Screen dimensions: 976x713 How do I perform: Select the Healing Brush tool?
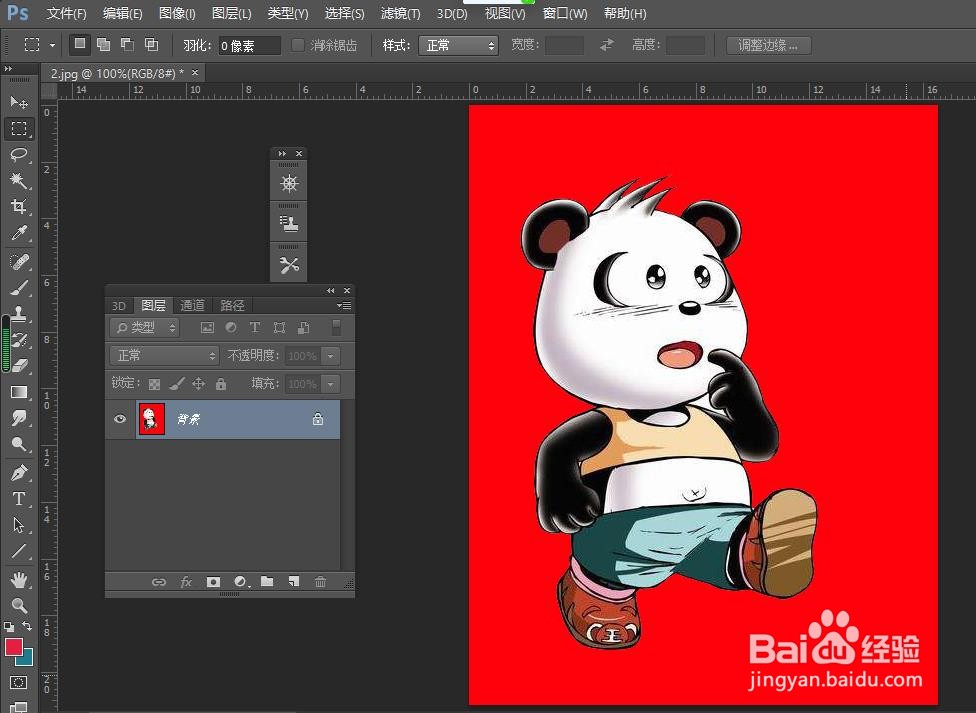click(x=19, y=262)
